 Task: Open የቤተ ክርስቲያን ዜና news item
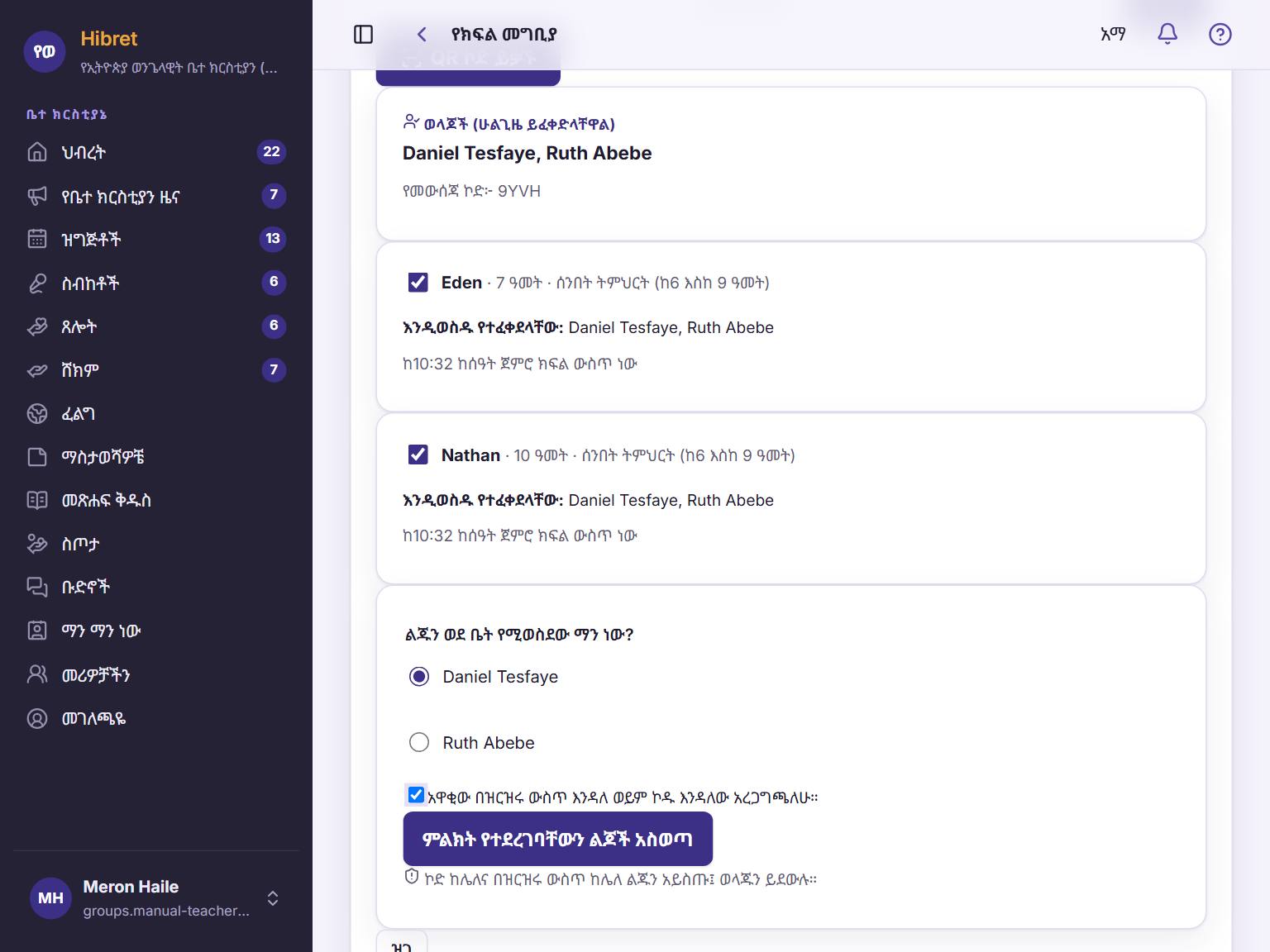pos(156,196)
